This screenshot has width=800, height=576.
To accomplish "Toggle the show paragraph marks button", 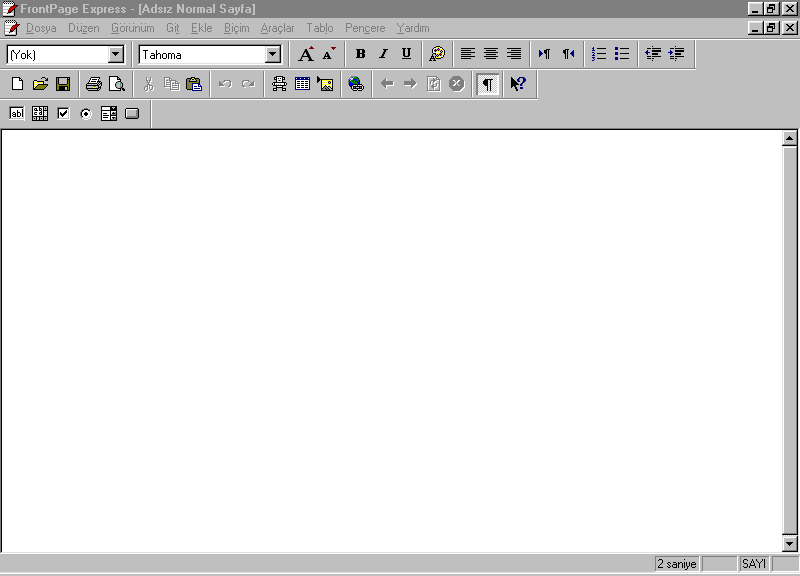I will pos(487,84).
